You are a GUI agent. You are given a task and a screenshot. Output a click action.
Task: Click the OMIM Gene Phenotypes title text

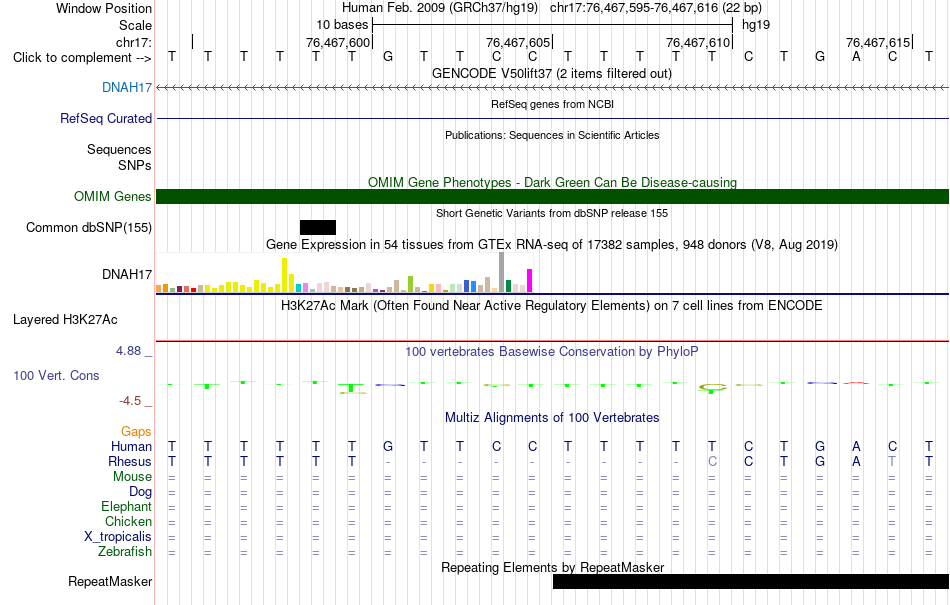553,182
